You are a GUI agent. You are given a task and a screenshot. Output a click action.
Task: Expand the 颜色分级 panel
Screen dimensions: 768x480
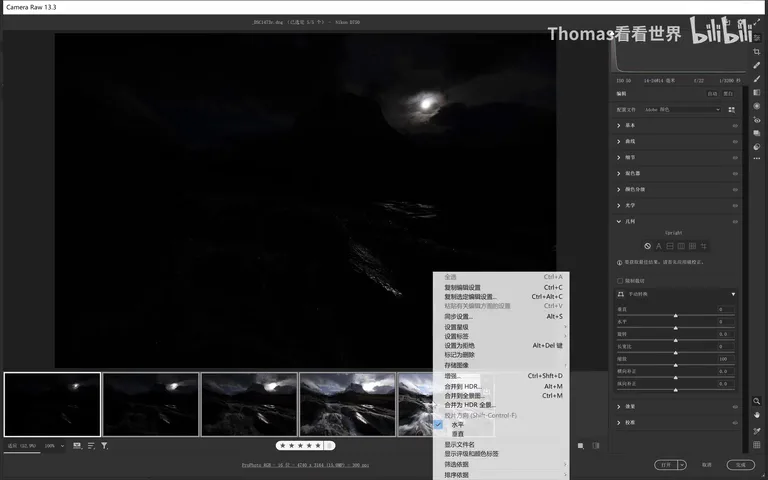tap(619, 190)
